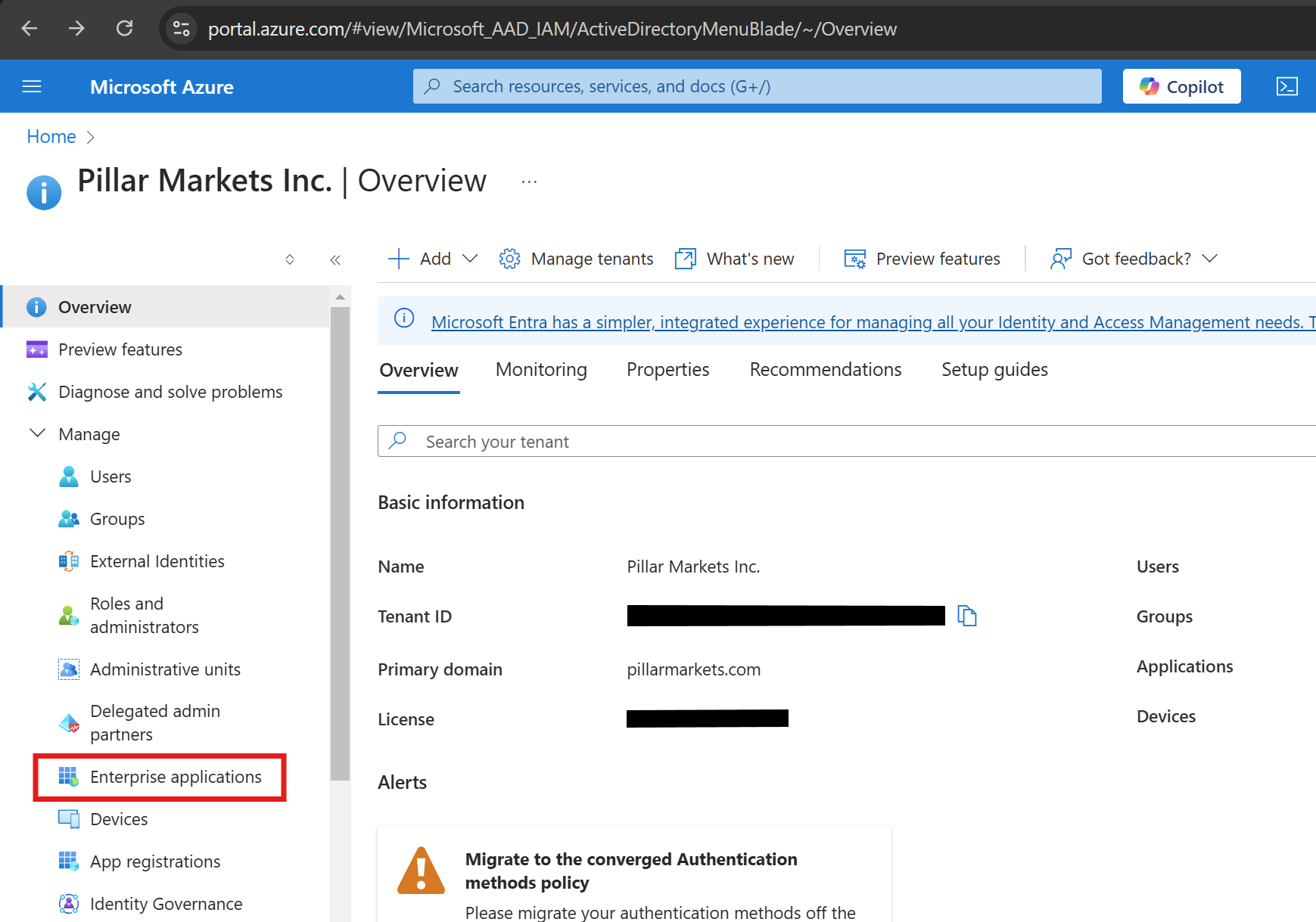Open the Cloud Shell
The height and width of the screenshot is (922, 1316).
(1287, 86)
